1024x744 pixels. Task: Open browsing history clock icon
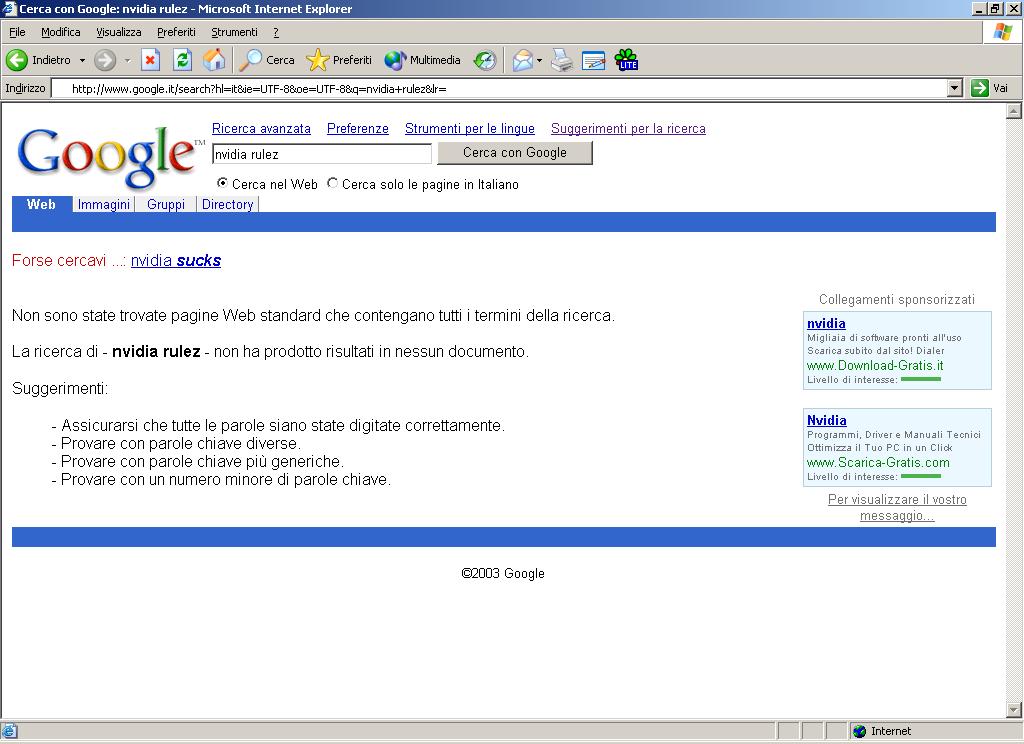485,60
